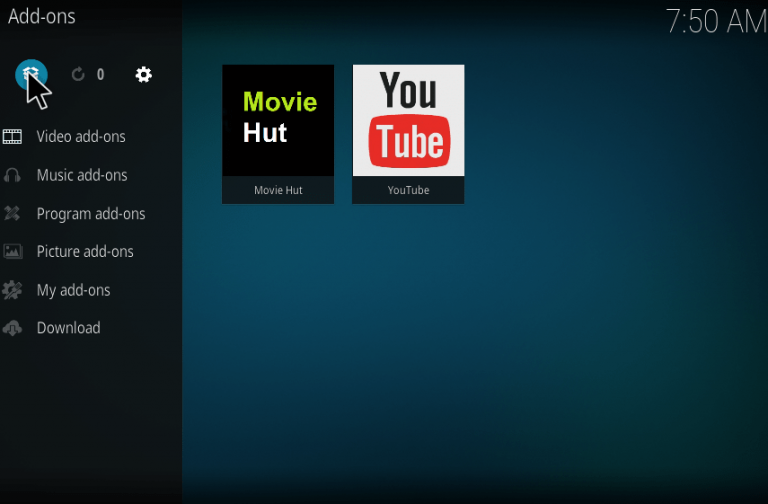The width and height of the screenshot is (768, 504).
Task: Click the Movie Hut caption label
Action: 278,190
